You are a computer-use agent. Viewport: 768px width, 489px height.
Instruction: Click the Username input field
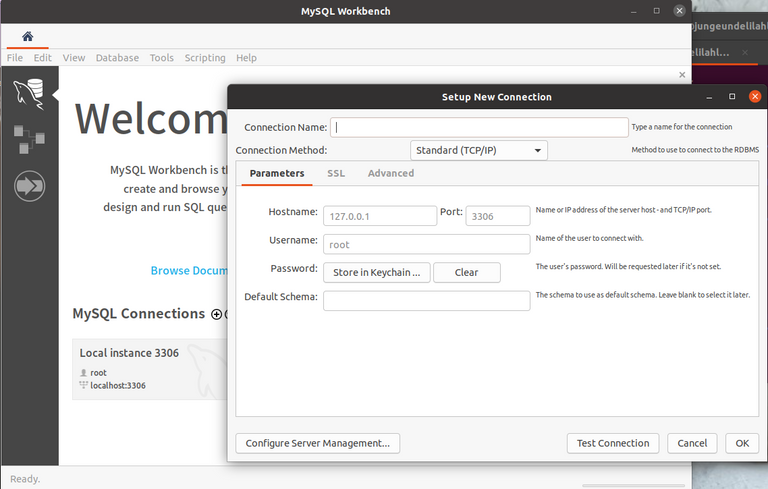[426, 244]
